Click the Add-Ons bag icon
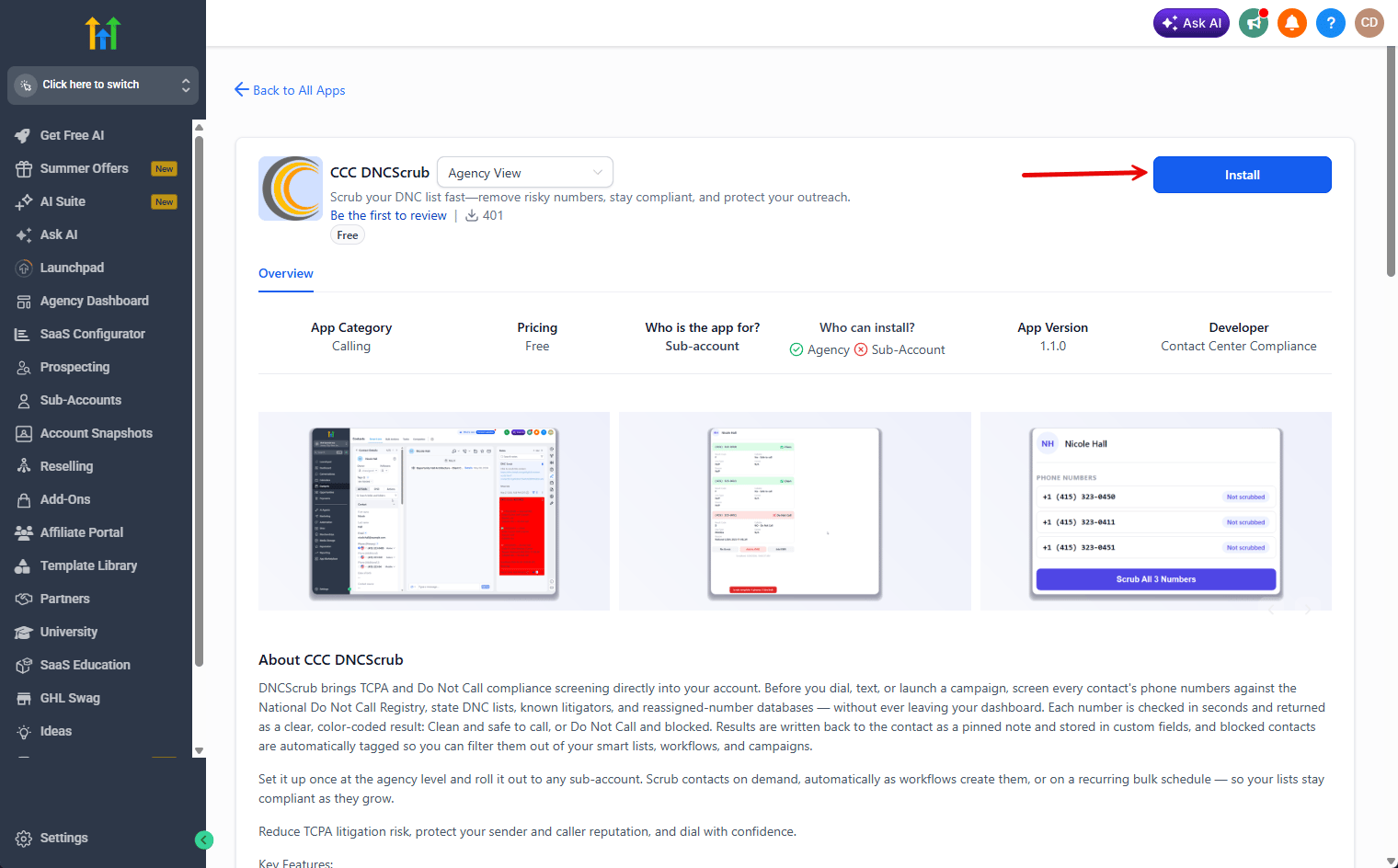Screen dimensions: 1398x868 pos(24,500)
